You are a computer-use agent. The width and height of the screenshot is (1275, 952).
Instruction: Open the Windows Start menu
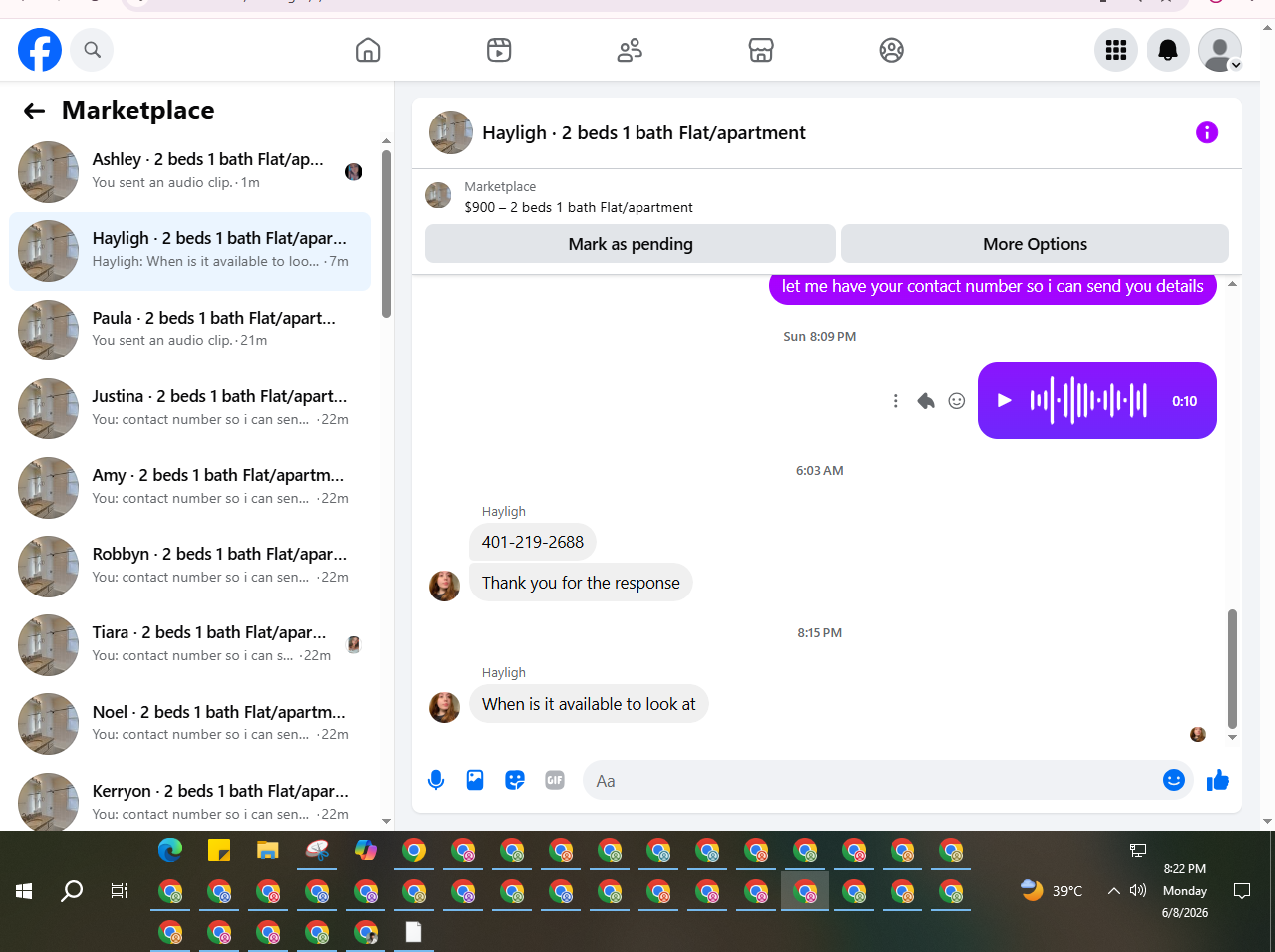coord(24,891)
